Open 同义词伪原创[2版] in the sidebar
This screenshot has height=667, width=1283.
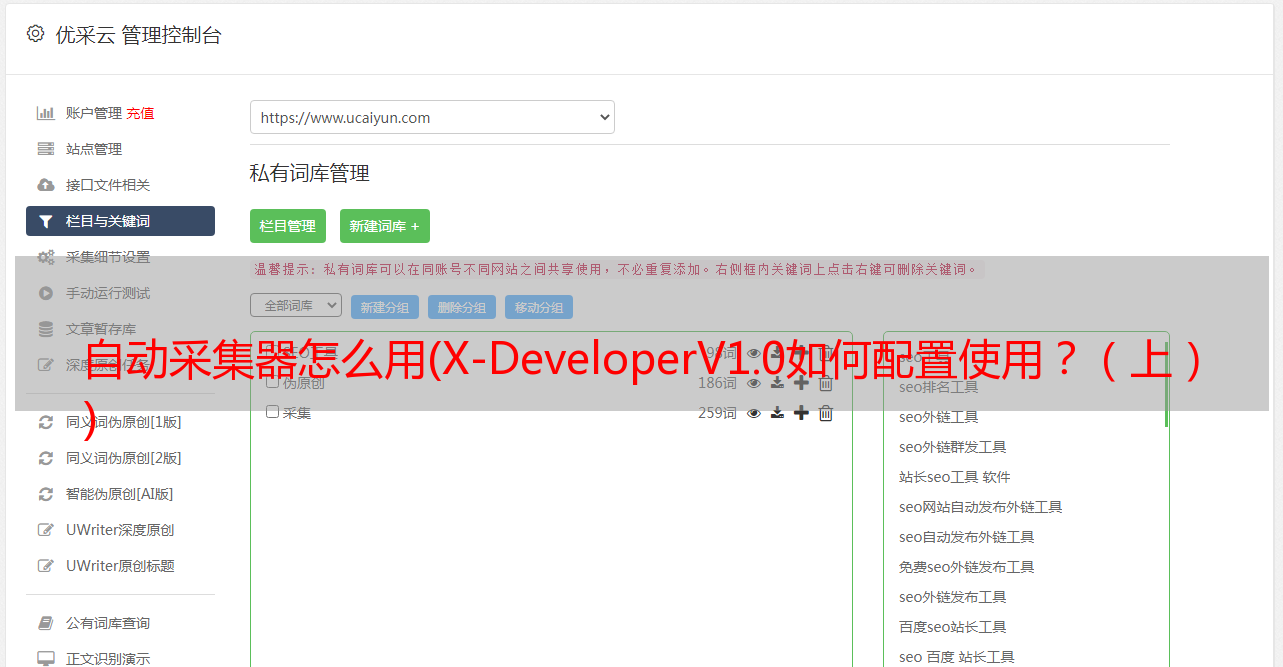pyautogui.click(x=123, y=458)
